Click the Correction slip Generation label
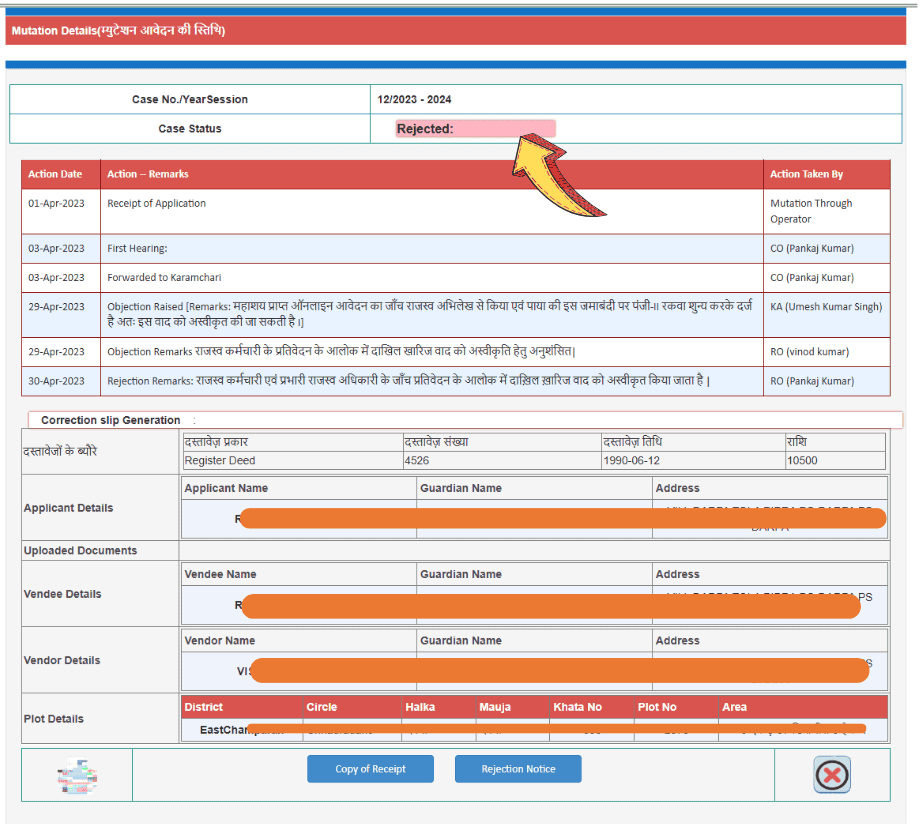Image resolution: width=921 pixels, height=840 pixels. [x=111, y=420]
